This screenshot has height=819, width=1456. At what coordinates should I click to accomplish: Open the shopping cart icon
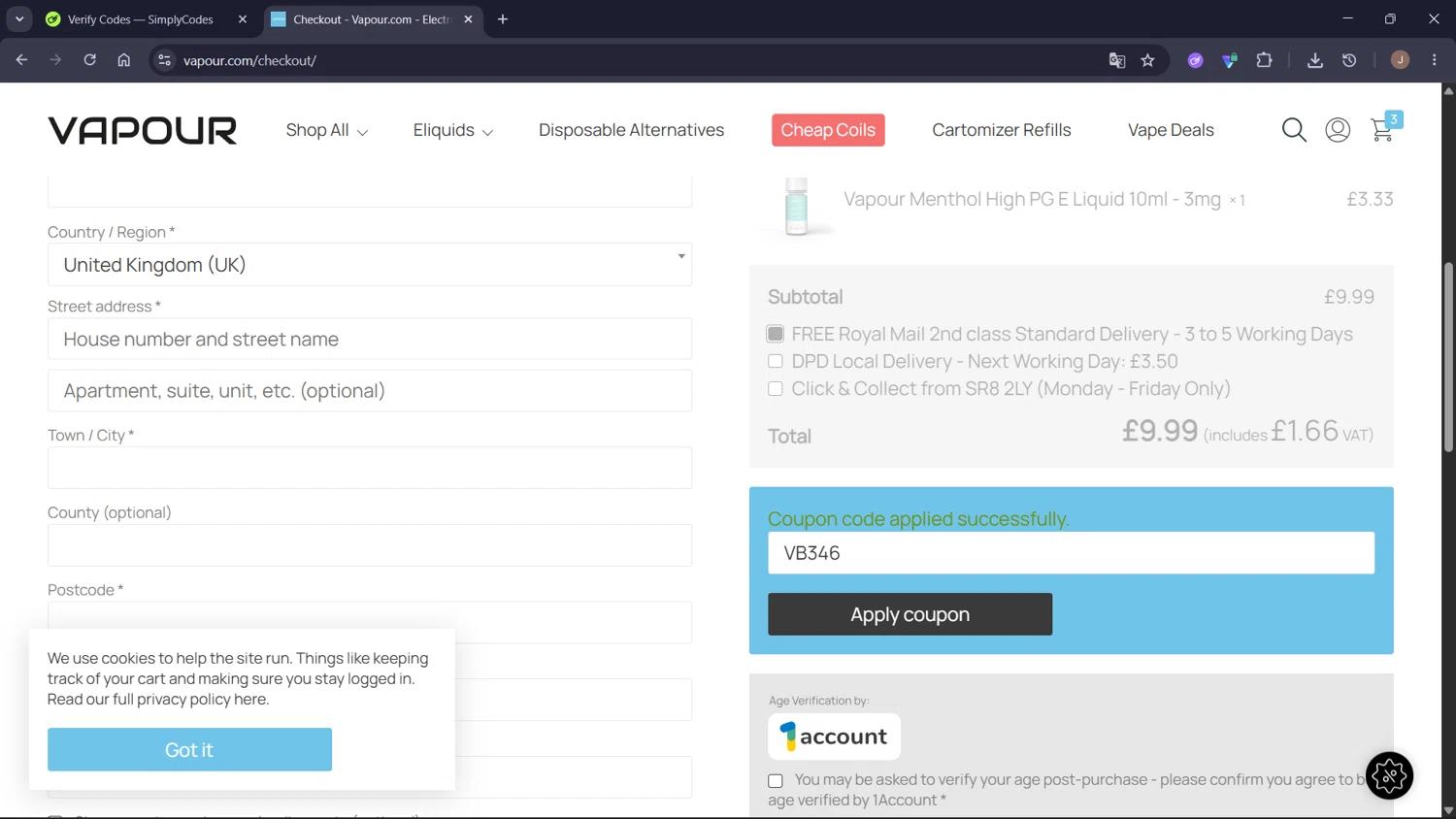point(1383,128)
